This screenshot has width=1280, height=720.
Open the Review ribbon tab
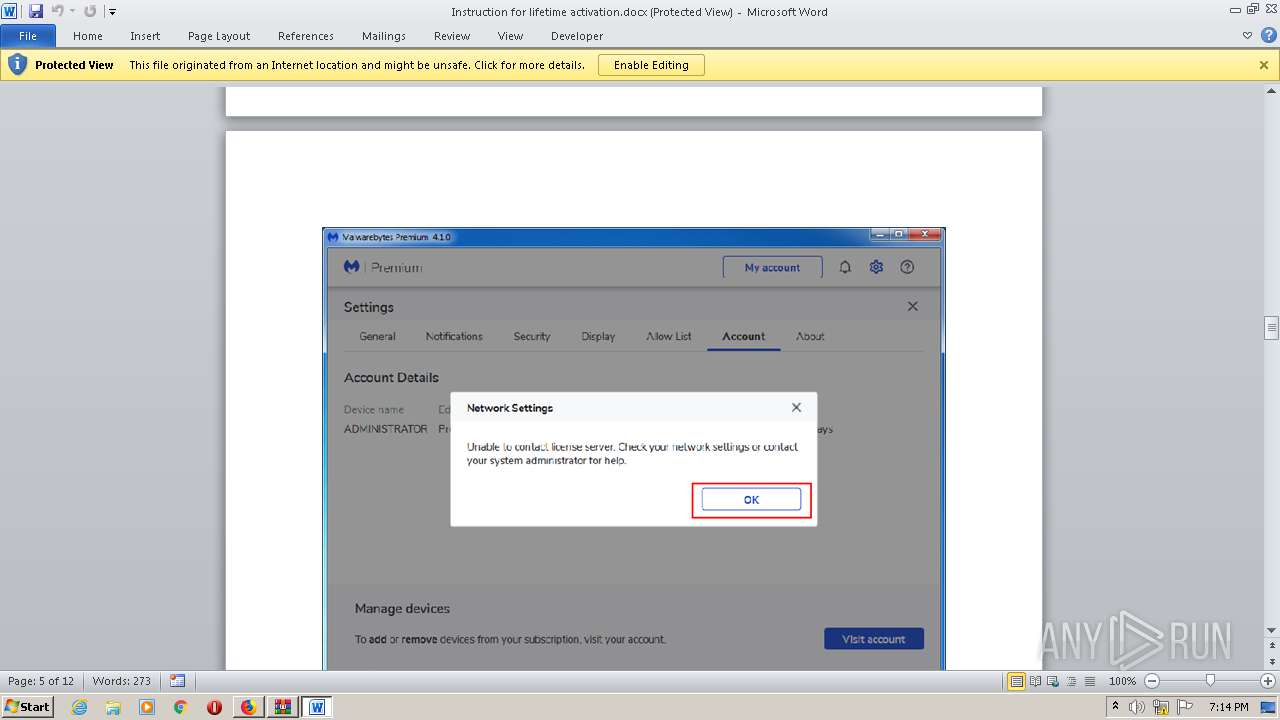452,36
